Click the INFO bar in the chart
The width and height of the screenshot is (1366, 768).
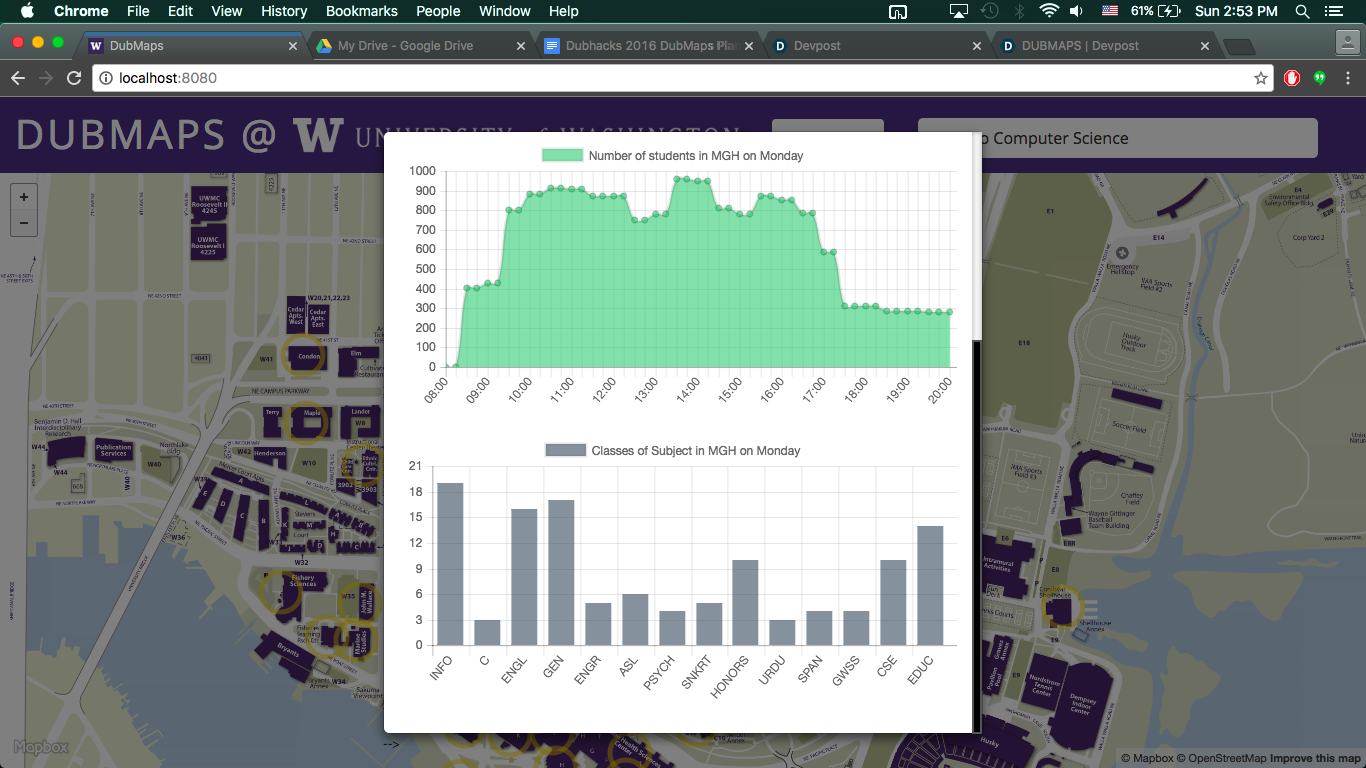click(x=450, y=564)
